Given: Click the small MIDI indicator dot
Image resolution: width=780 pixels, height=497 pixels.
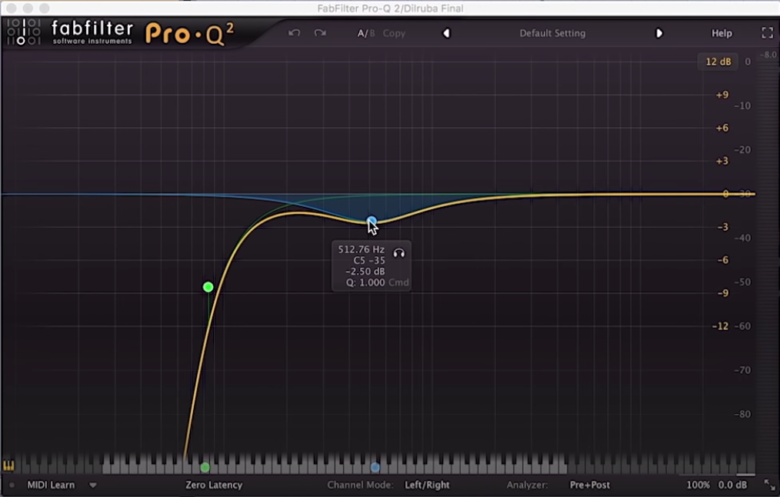Looking at the screenshot, I should [x=12, y=485].
